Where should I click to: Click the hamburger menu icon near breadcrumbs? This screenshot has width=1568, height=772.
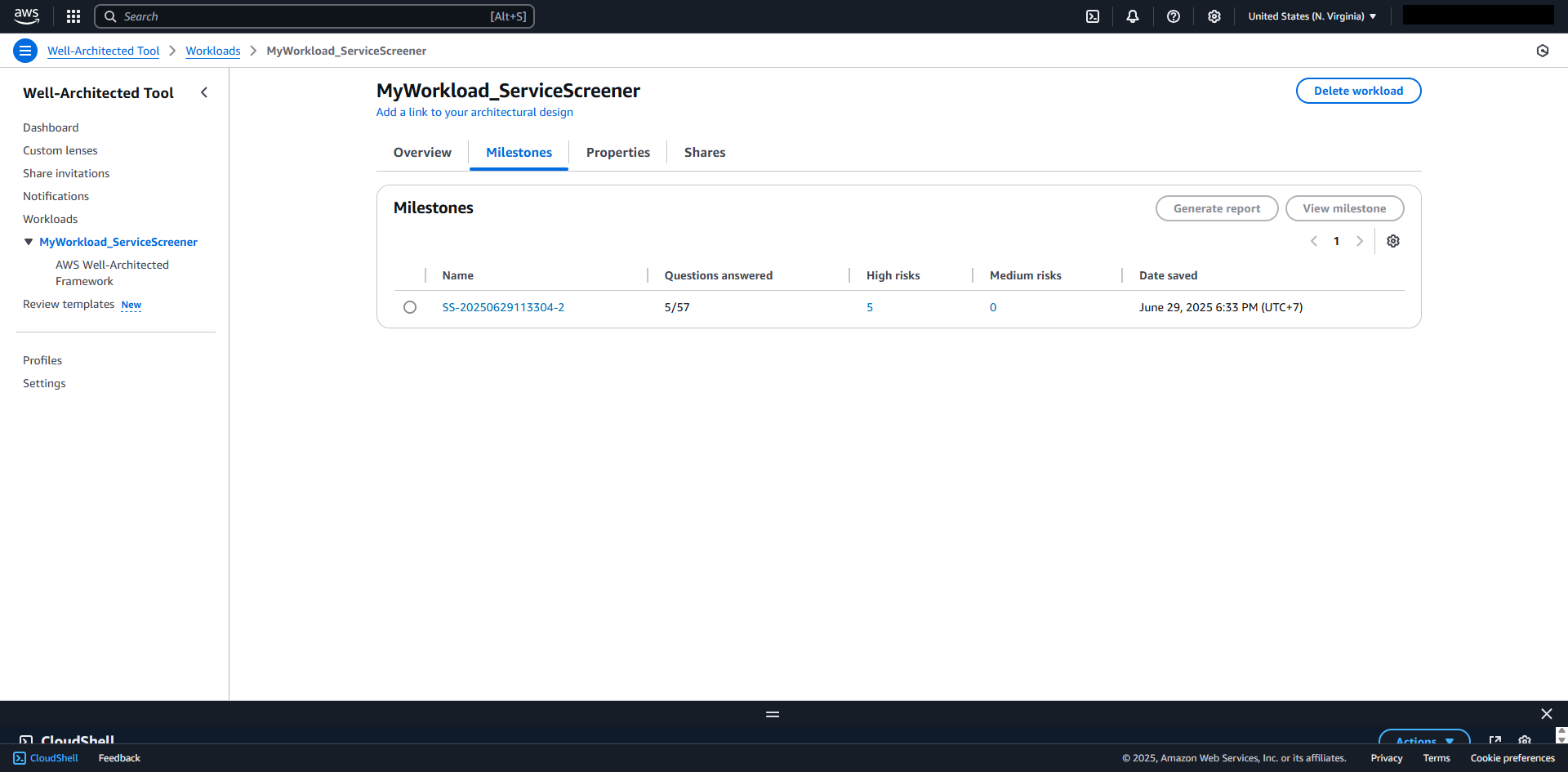25,51
